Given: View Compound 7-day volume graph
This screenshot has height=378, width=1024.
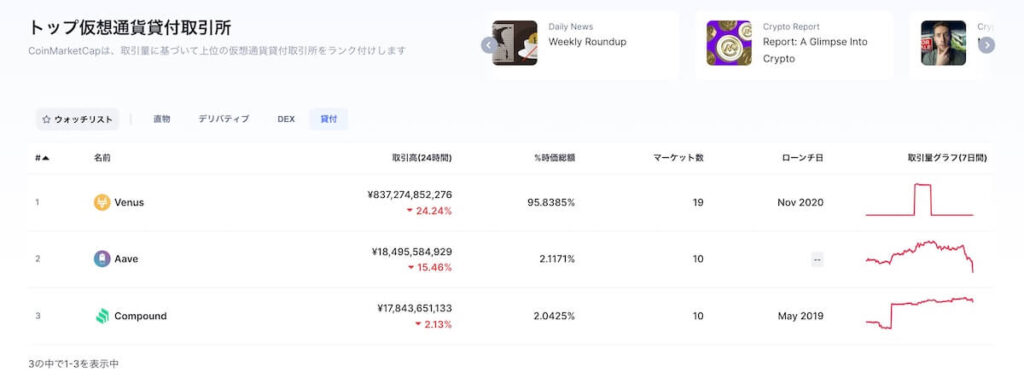Looking at the screenshot, I should click(x=920, y=313).
